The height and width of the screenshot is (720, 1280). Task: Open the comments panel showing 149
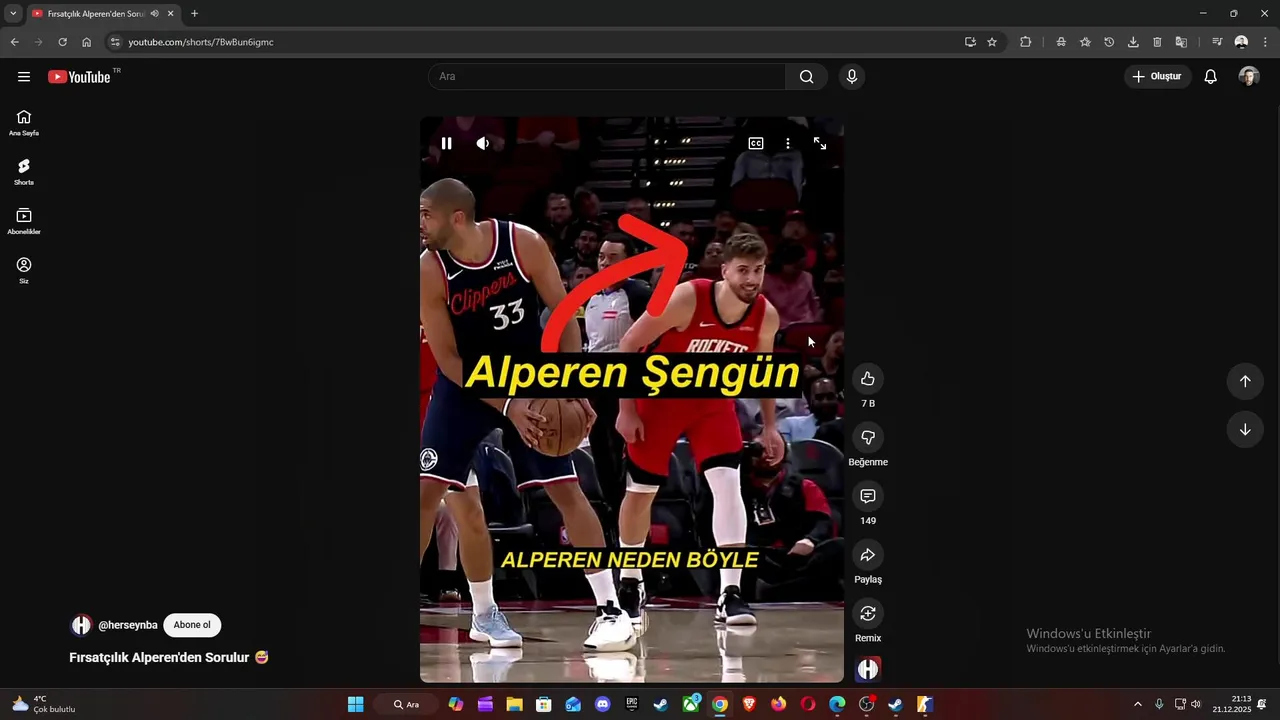[x=868, y=496]
